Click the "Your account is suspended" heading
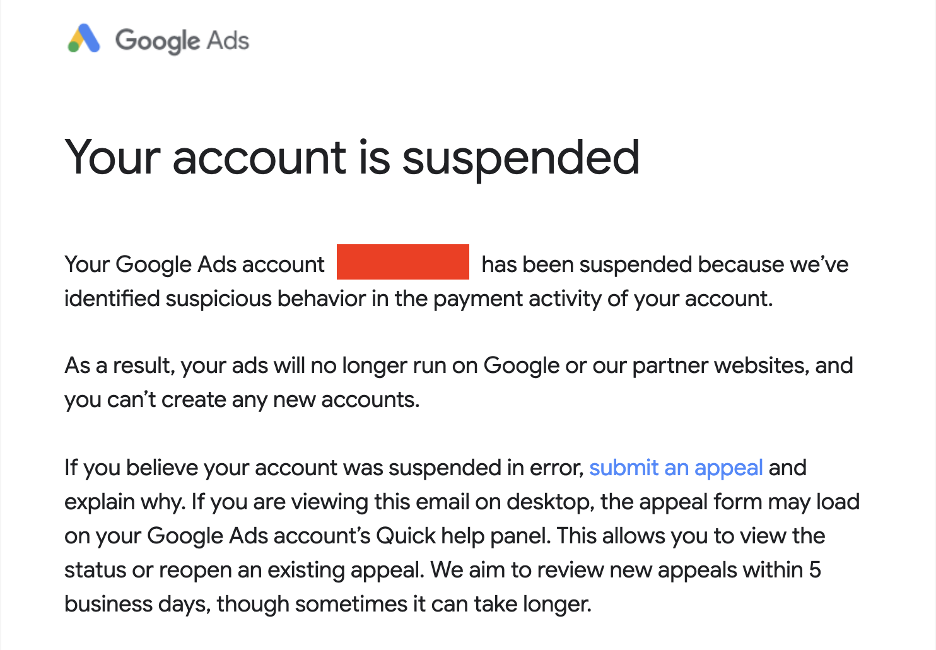 pyautogui.click(x=352, y=157)
